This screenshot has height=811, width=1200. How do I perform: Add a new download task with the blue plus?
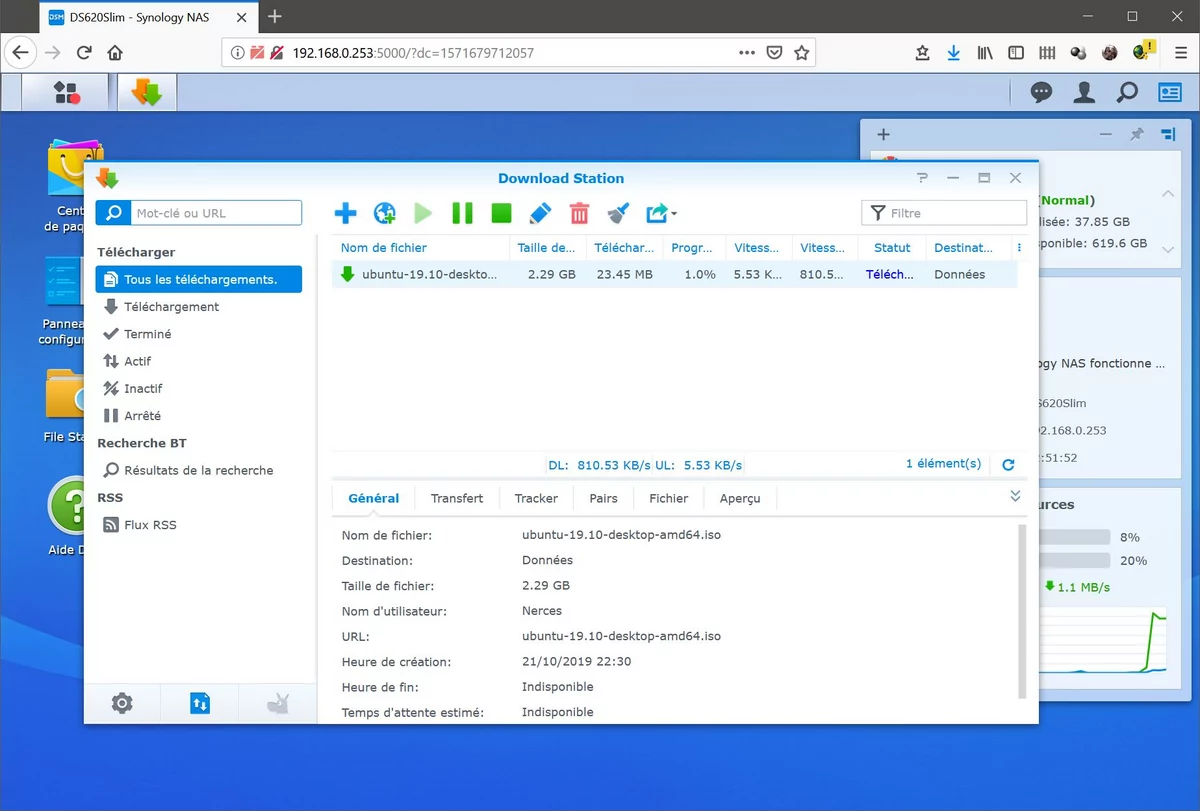345,213
